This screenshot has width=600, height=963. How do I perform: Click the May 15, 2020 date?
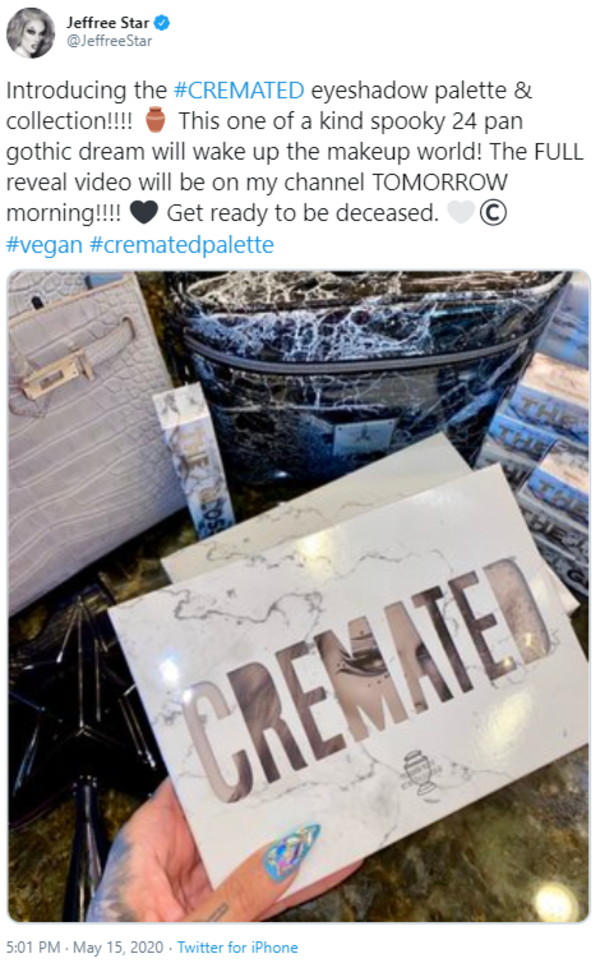(119, 947)
